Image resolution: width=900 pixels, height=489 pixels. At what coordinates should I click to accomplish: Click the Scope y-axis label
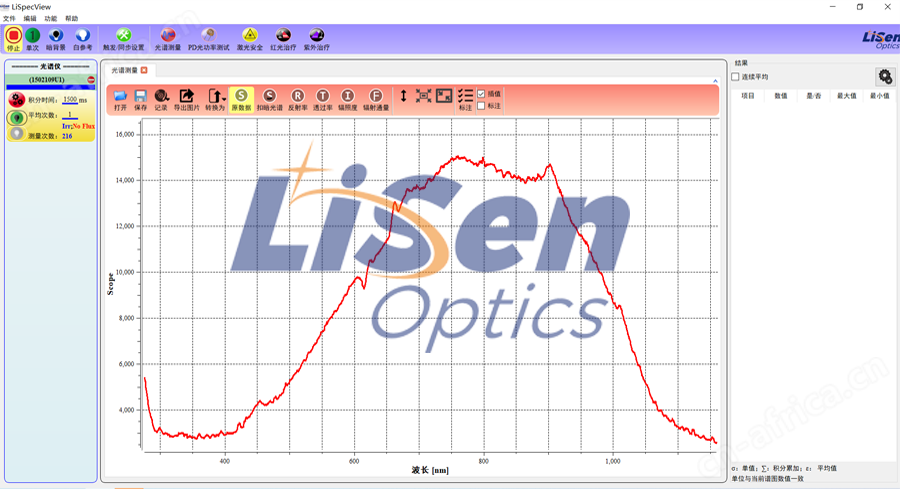(x=111, y=284)
